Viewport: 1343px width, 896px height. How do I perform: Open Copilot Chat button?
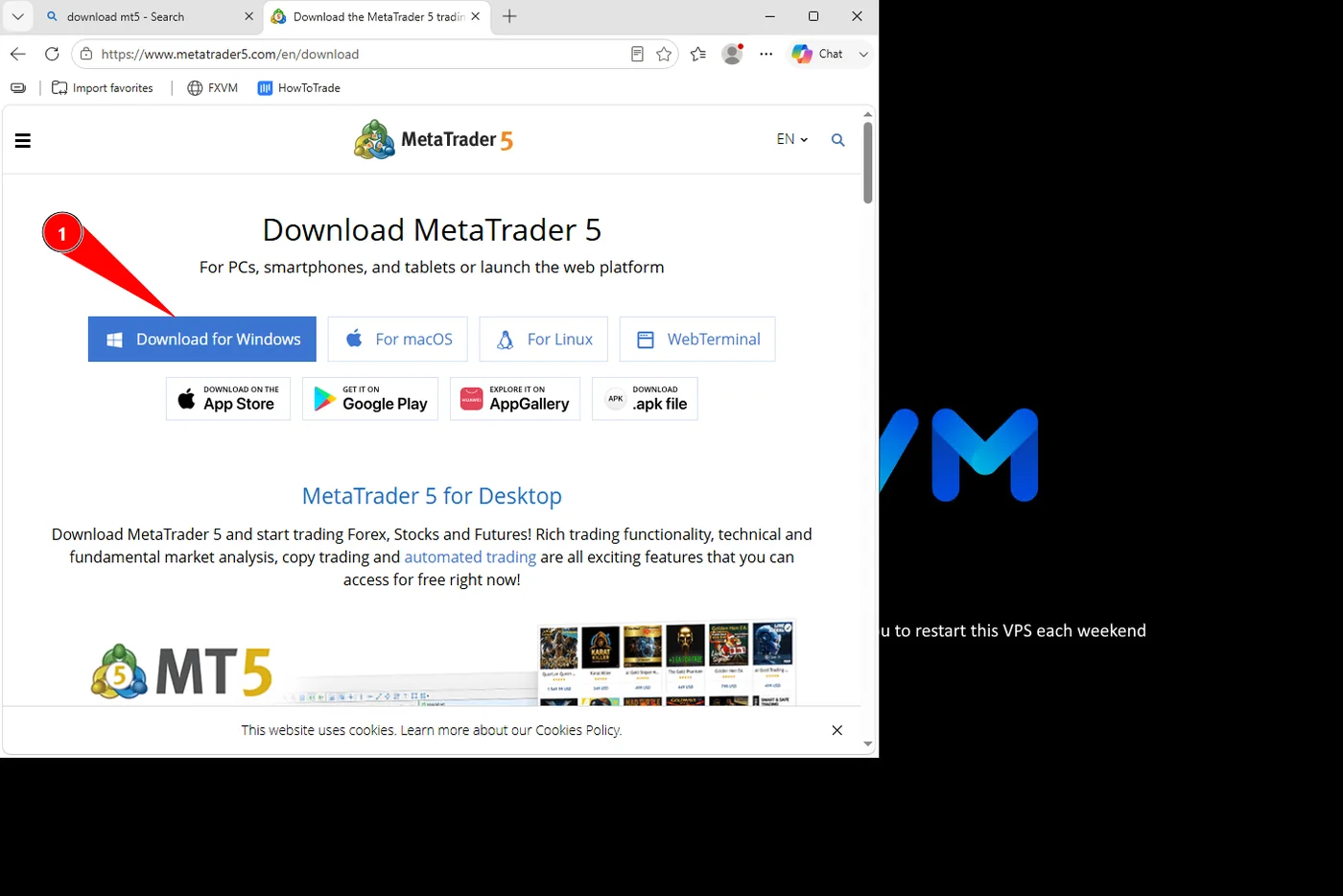pyautogui.click(x=817, y=55)
